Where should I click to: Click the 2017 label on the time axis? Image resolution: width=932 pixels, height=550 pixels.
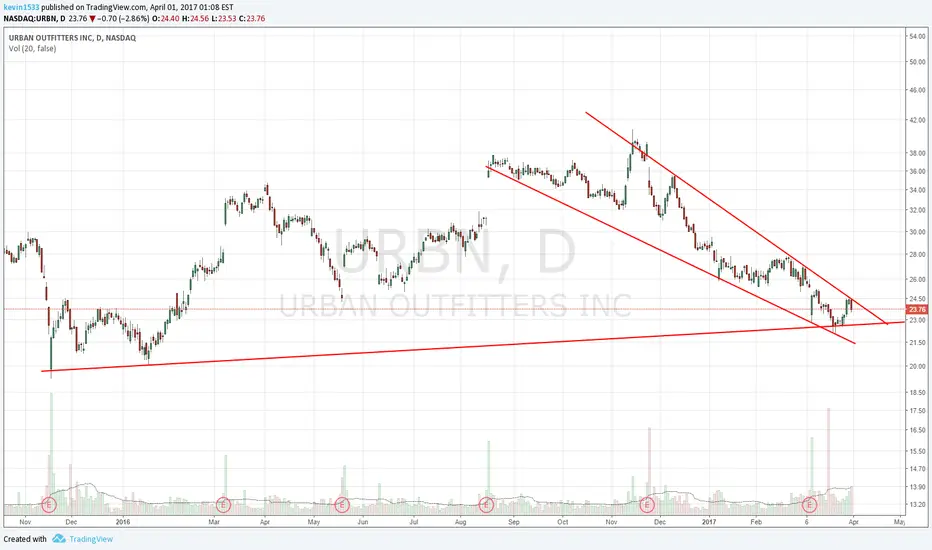click(709, 522)
